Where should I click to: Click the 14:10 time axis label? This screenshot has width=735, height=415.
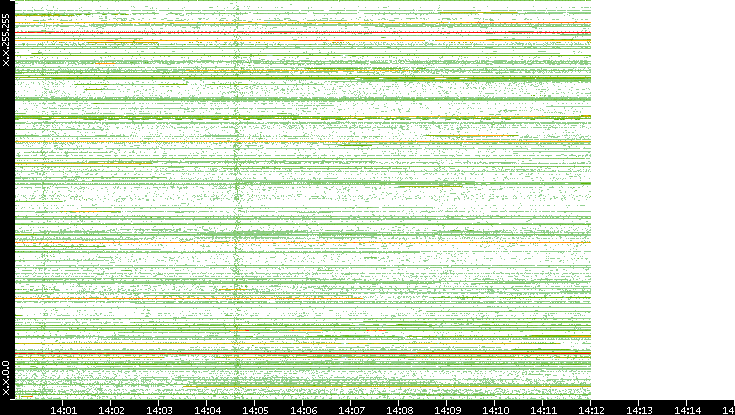click(495, 410)
